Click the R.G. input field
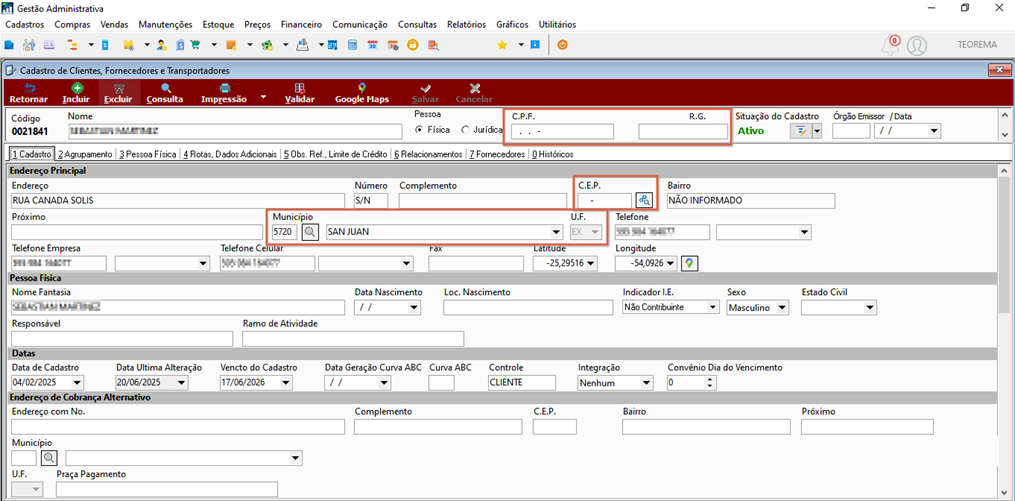This screenshot has height=501, width=1015. (683, 131)
